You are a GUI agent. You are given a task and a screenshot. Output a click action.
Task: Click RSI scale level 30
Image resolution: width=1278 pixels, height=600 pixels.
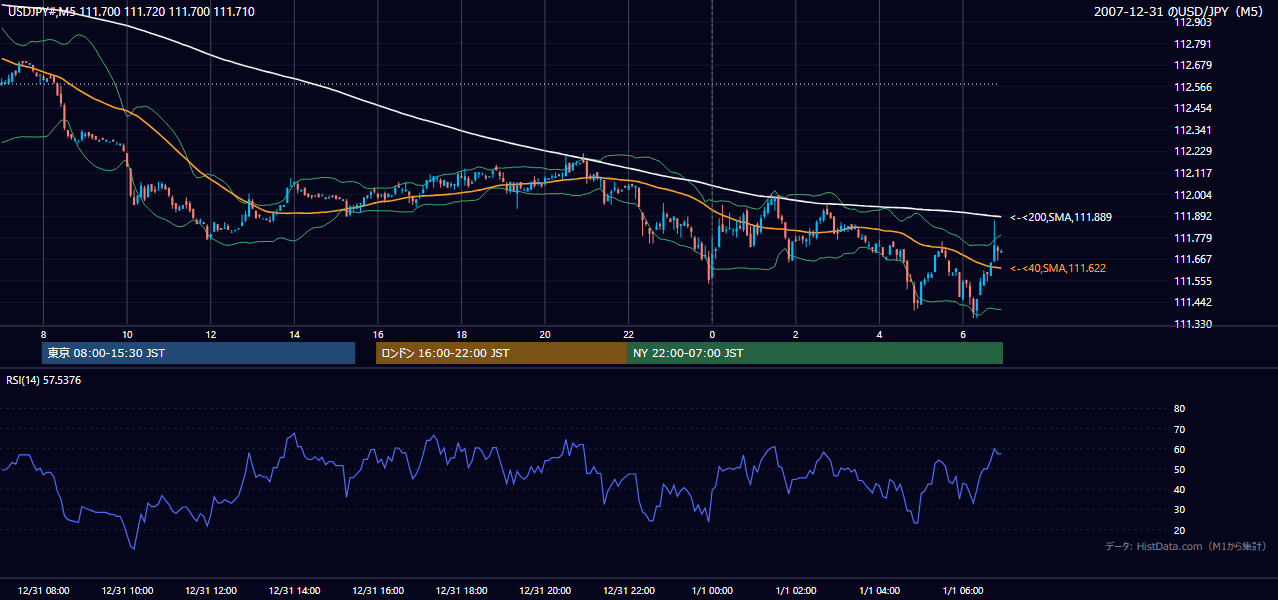[1179, 510]
